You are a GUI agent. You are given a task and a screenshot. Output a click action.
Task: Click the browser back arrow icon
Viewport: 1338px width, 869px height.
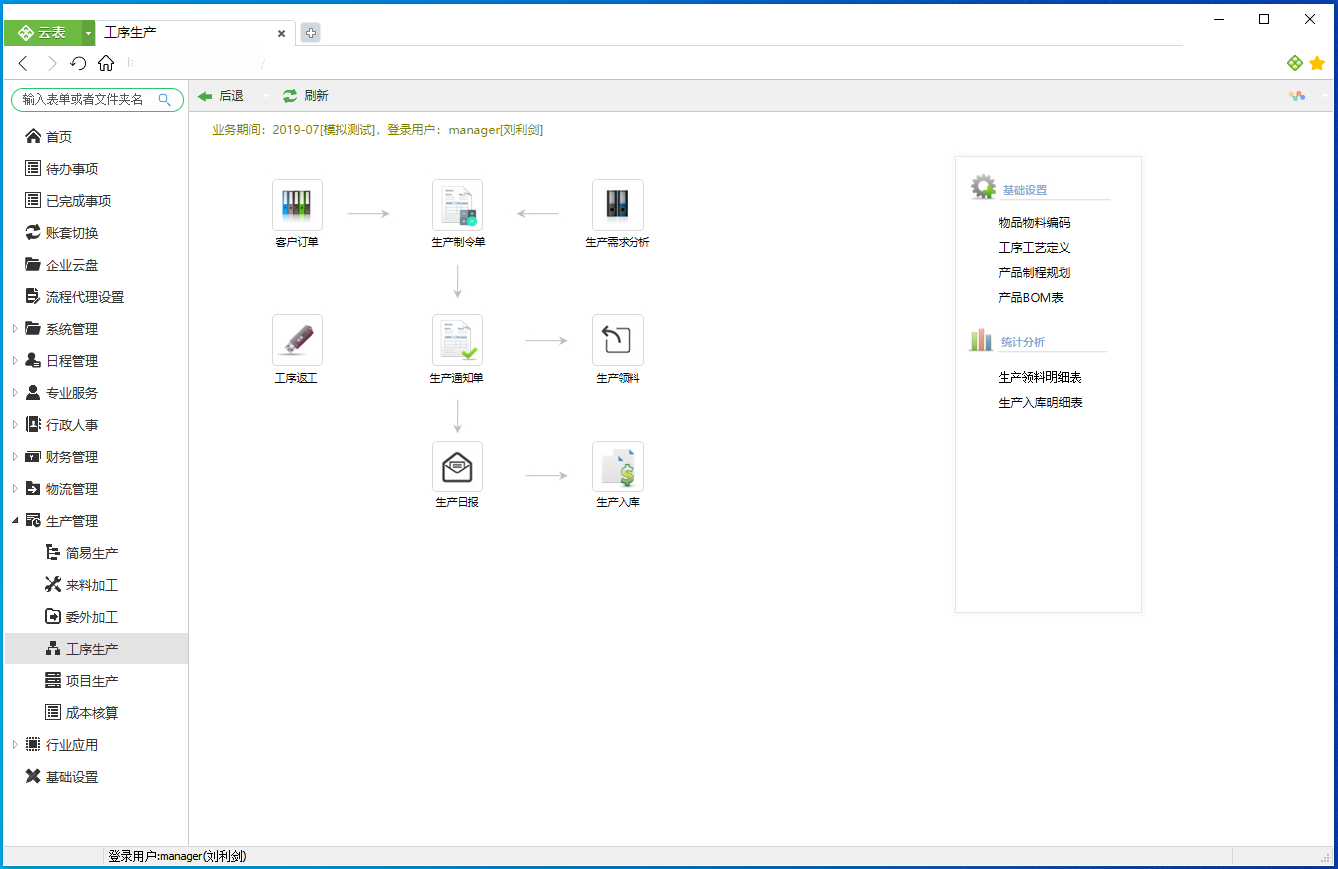coord(24,63)
